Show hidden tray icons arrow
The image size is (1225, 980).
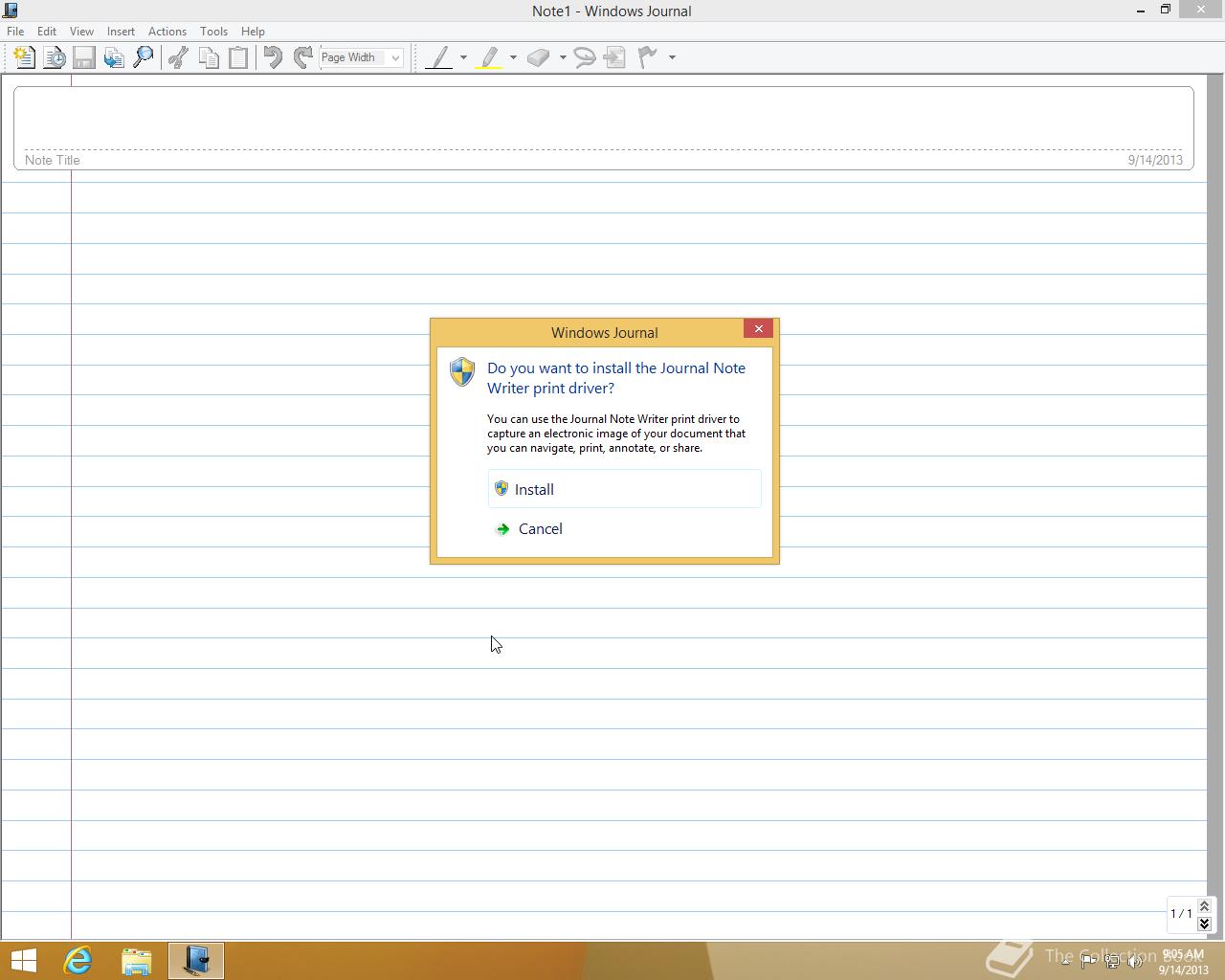coord(1065,961)
